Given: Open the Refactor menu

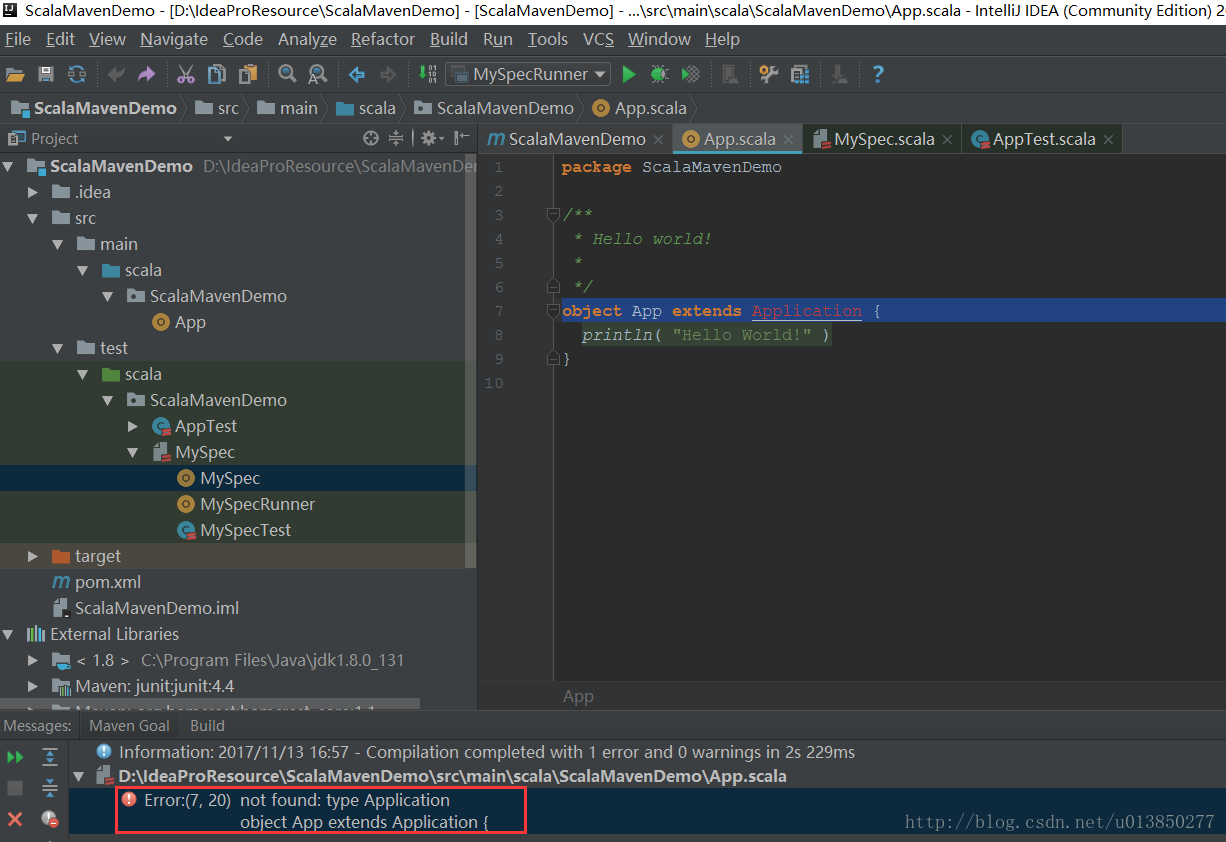Looking at the screenshot, I should click(383, 39).
